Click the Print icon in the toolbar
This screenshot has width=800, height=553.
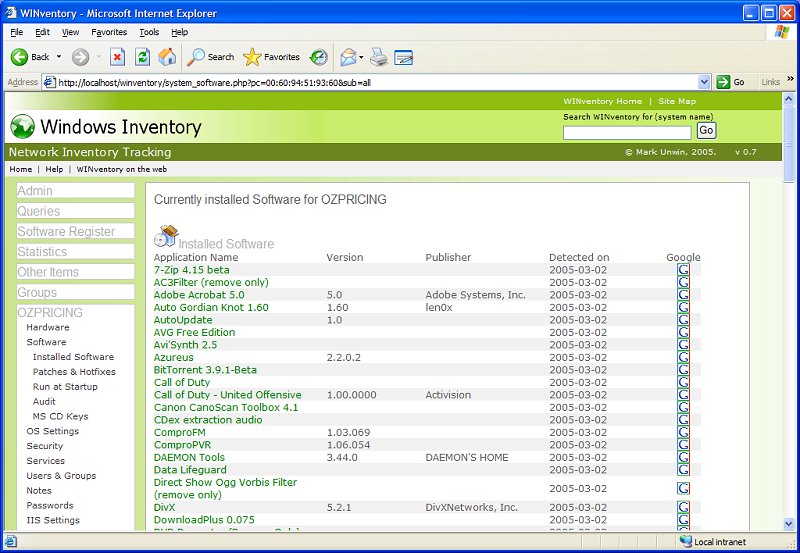[379, 57]
